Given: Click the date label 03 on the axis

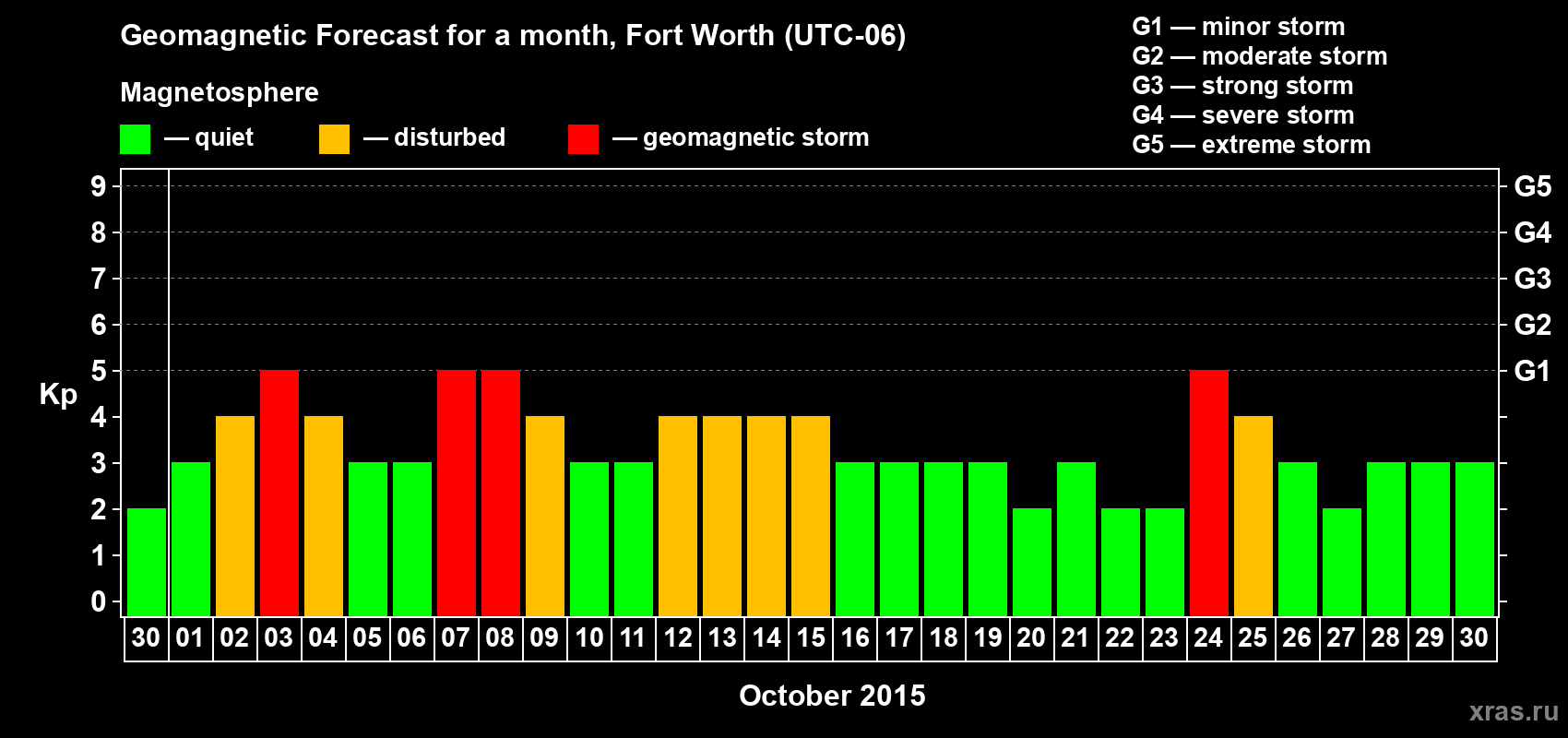Looking at the screenshot, I should pyautogui.click(x=279, y=637).
